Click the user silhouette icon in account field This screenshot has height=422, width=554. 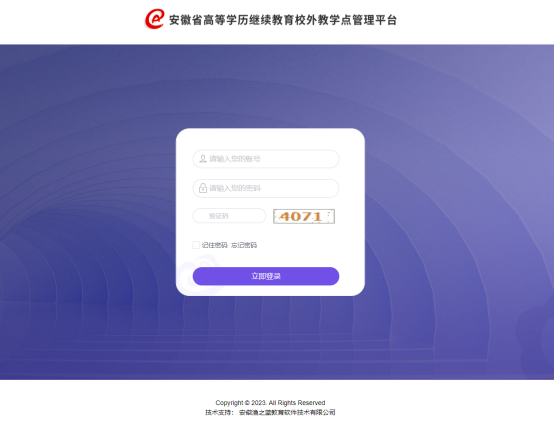pos(203,159)
